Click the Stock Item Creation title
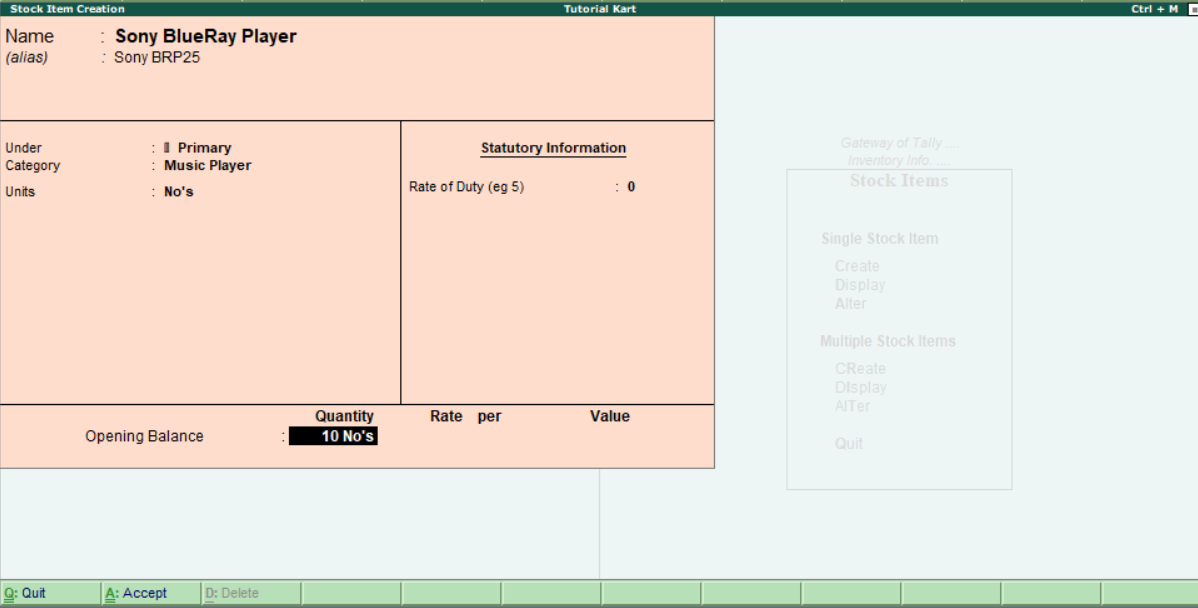 tap(67, 9)
